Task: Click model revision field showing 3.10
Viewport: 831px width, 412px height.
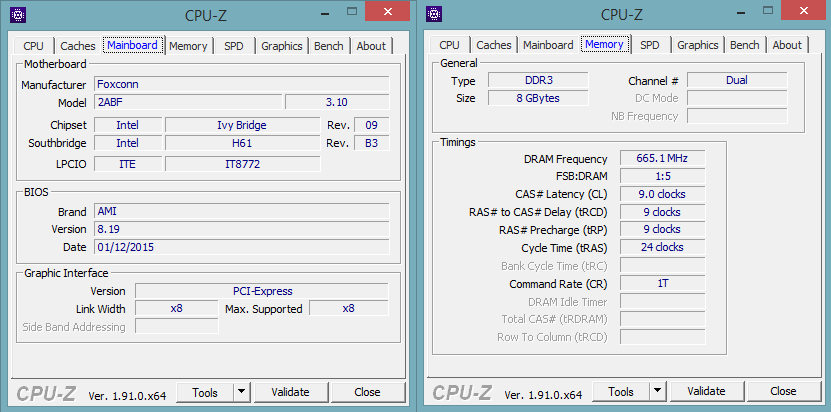Action: pyautogui.click(x=337, y=102)
